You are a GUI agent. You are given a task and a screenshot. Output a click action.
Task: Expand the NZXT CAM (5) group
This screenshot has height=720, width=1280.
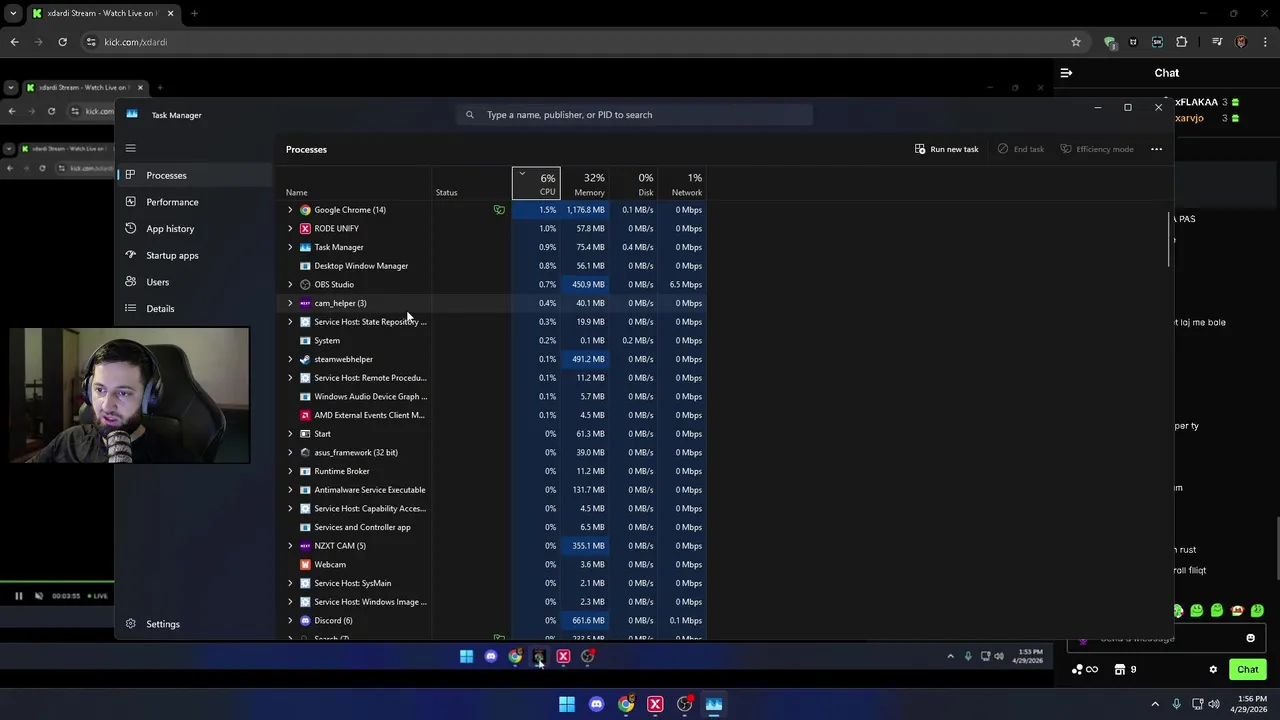pos(290,546)
